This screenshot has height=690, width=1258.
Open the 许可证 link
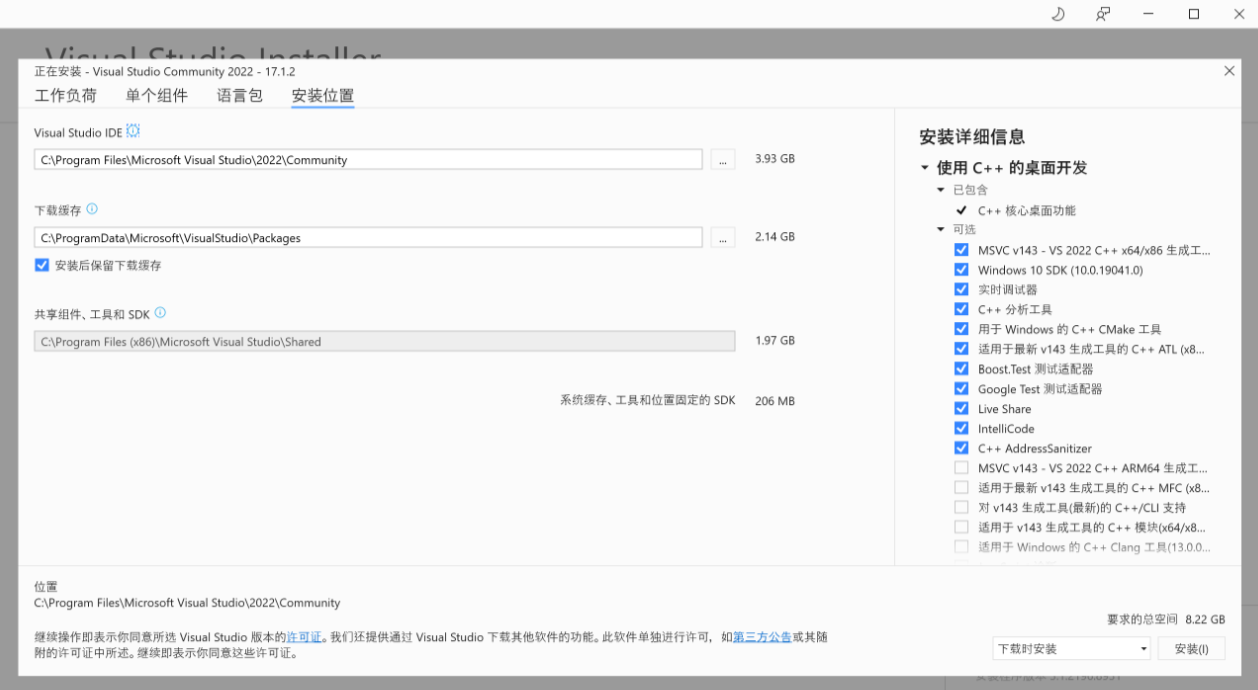pyautogui.click(x=305, y=637)
